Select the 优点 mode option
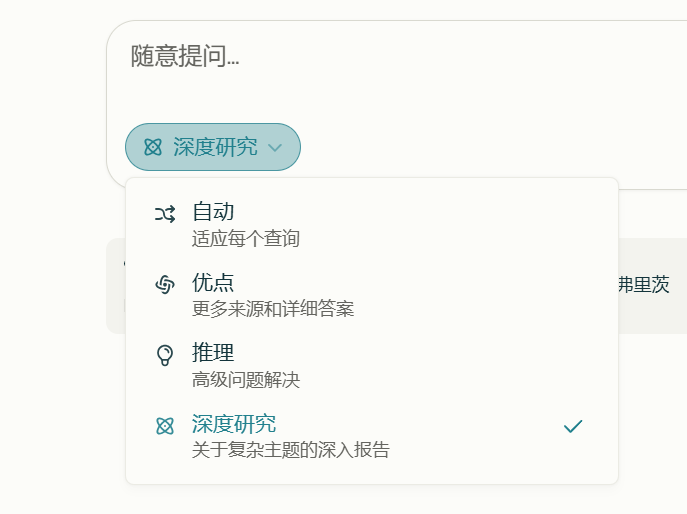The width and height of the screenshot is (687, 514). (x=372, y=295)
